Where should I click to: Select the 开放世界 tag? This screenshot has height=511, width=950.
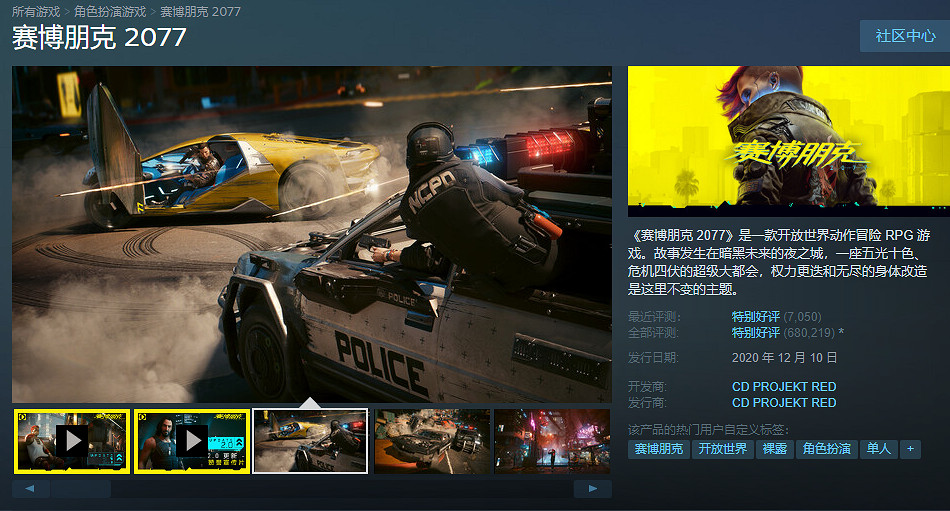(x=723, y=449)
